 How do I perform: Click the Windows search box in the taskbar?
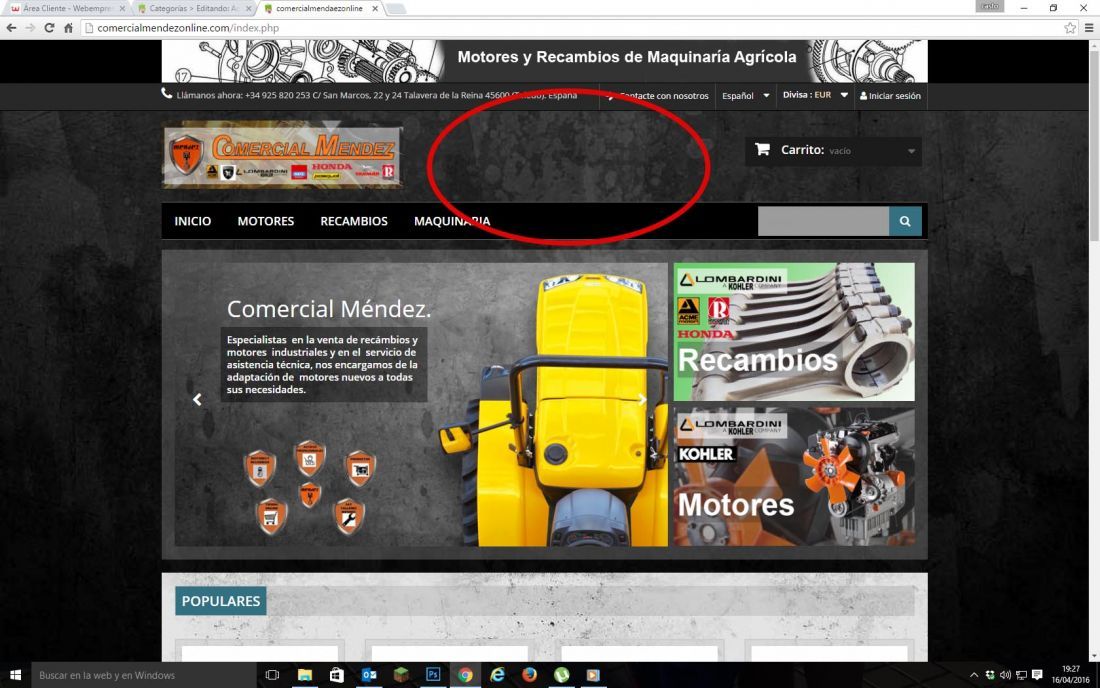[x=144, y=675]
